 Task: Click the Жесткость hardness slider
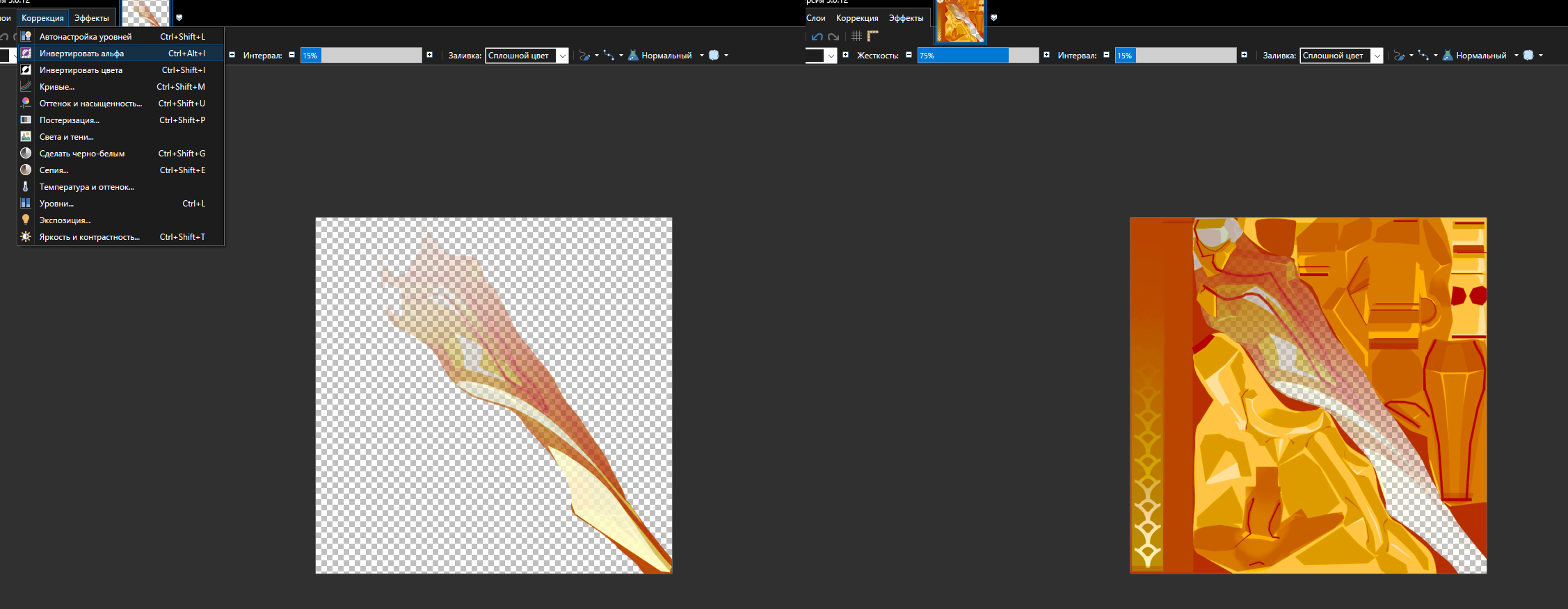pos(978,56)
